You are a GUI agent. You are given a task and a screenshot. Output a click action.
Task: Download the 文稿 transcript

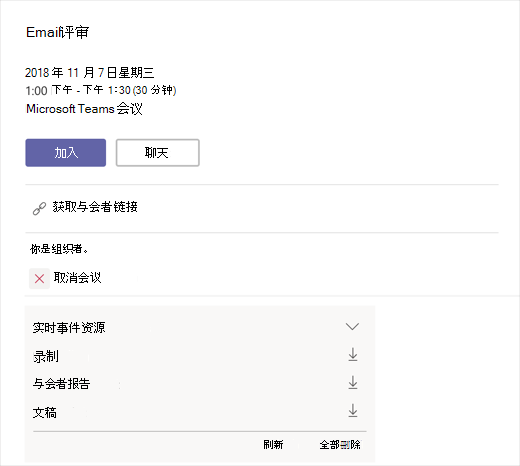pos(353,411)
